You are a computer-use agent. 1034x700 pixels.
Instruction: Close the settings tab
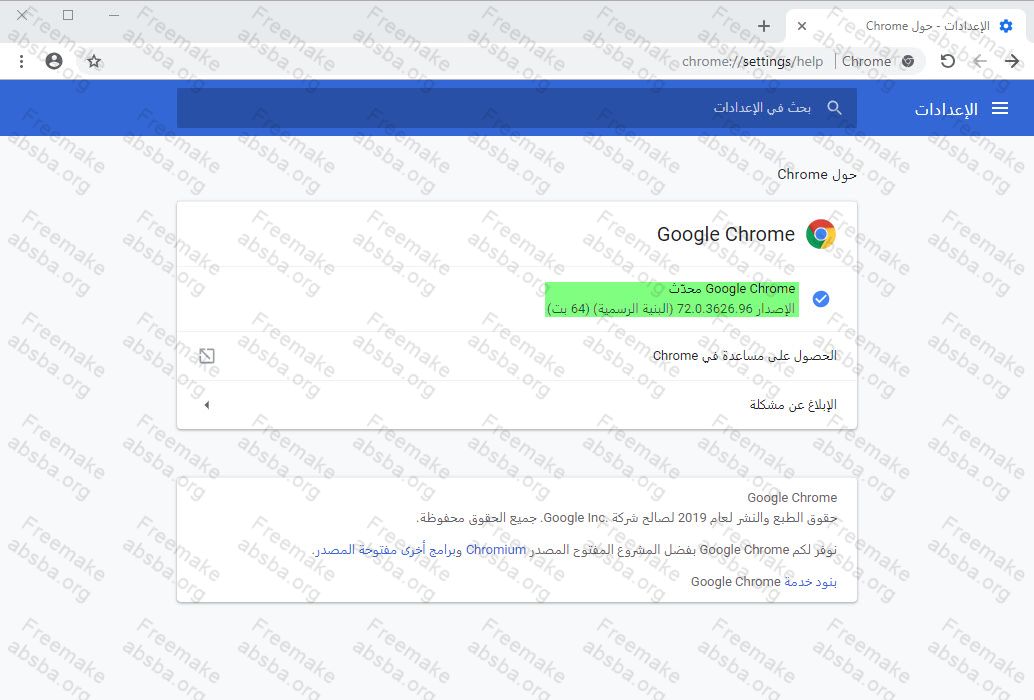pos(802,26)
